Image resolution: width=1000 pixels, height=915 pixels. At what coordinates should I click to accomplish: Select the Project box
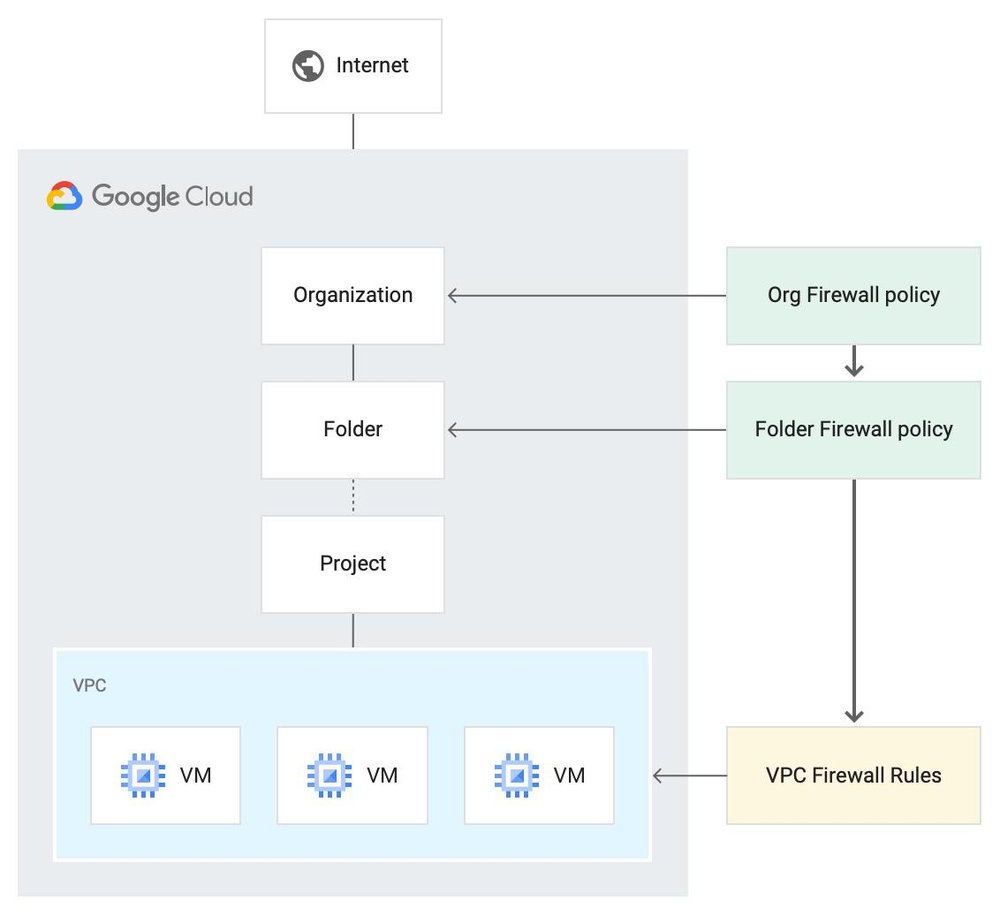coord(352,563)
